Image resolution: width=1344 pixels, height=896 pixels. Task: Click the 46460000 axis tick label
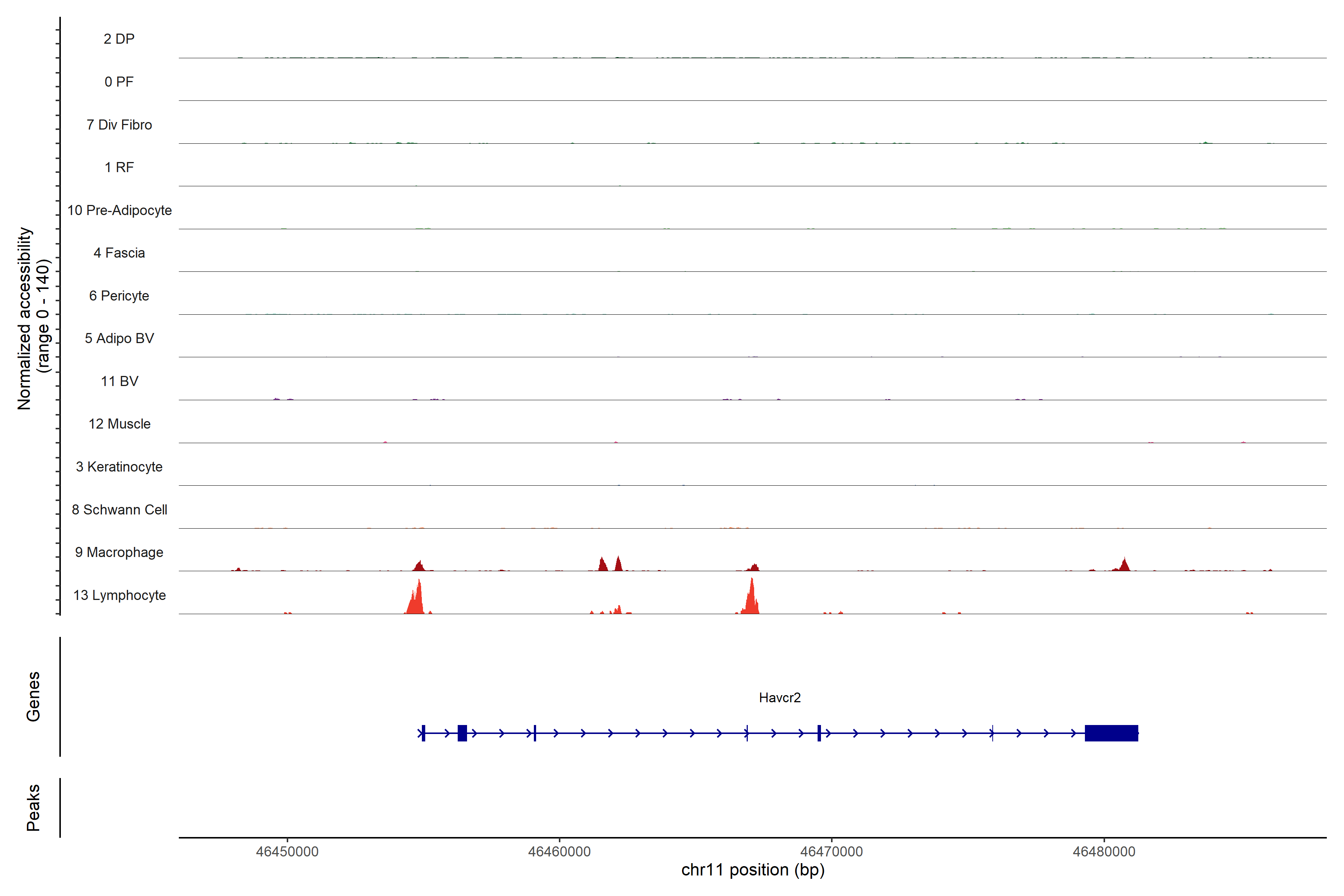coord(559,852)
